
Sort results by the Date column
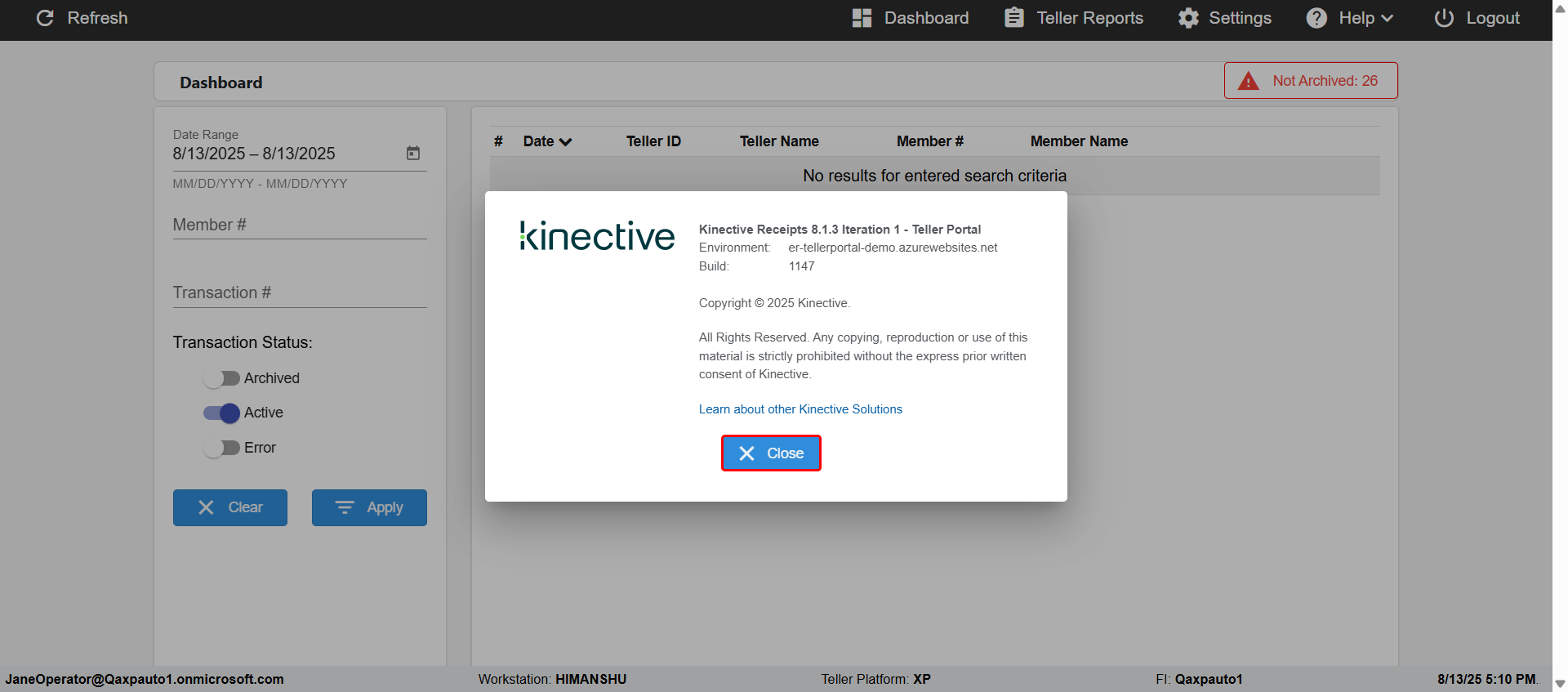(547, 141)
